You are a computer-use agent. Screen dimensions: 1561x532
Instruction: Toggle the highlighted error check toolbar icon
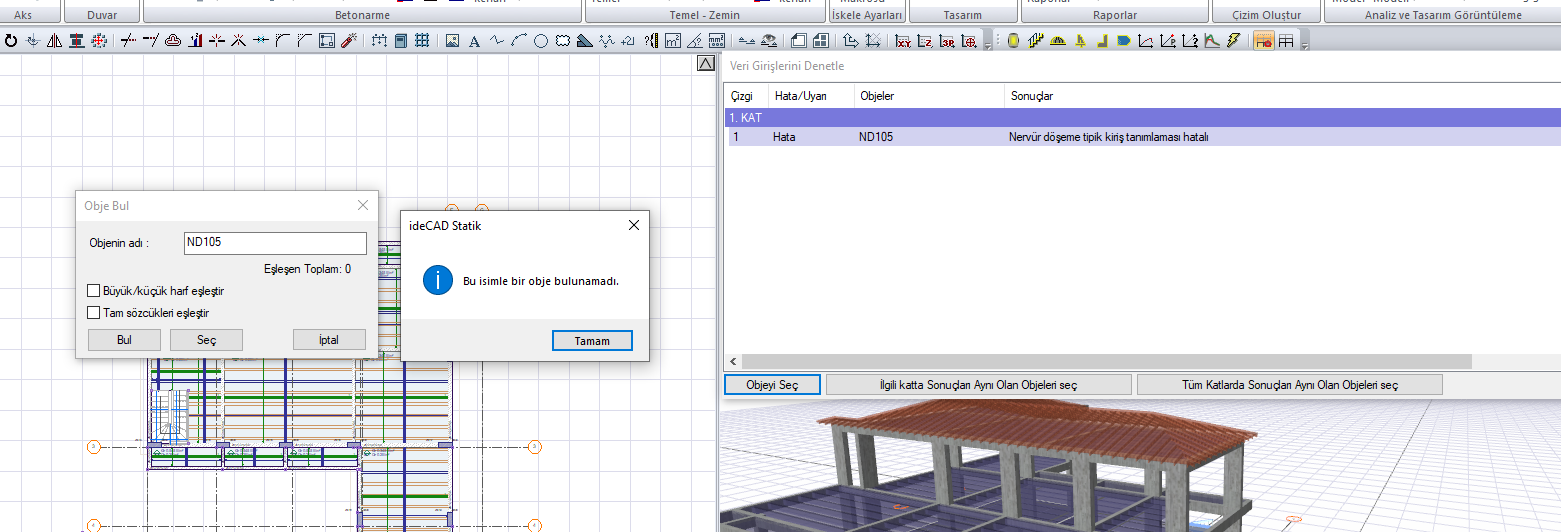1264,41
